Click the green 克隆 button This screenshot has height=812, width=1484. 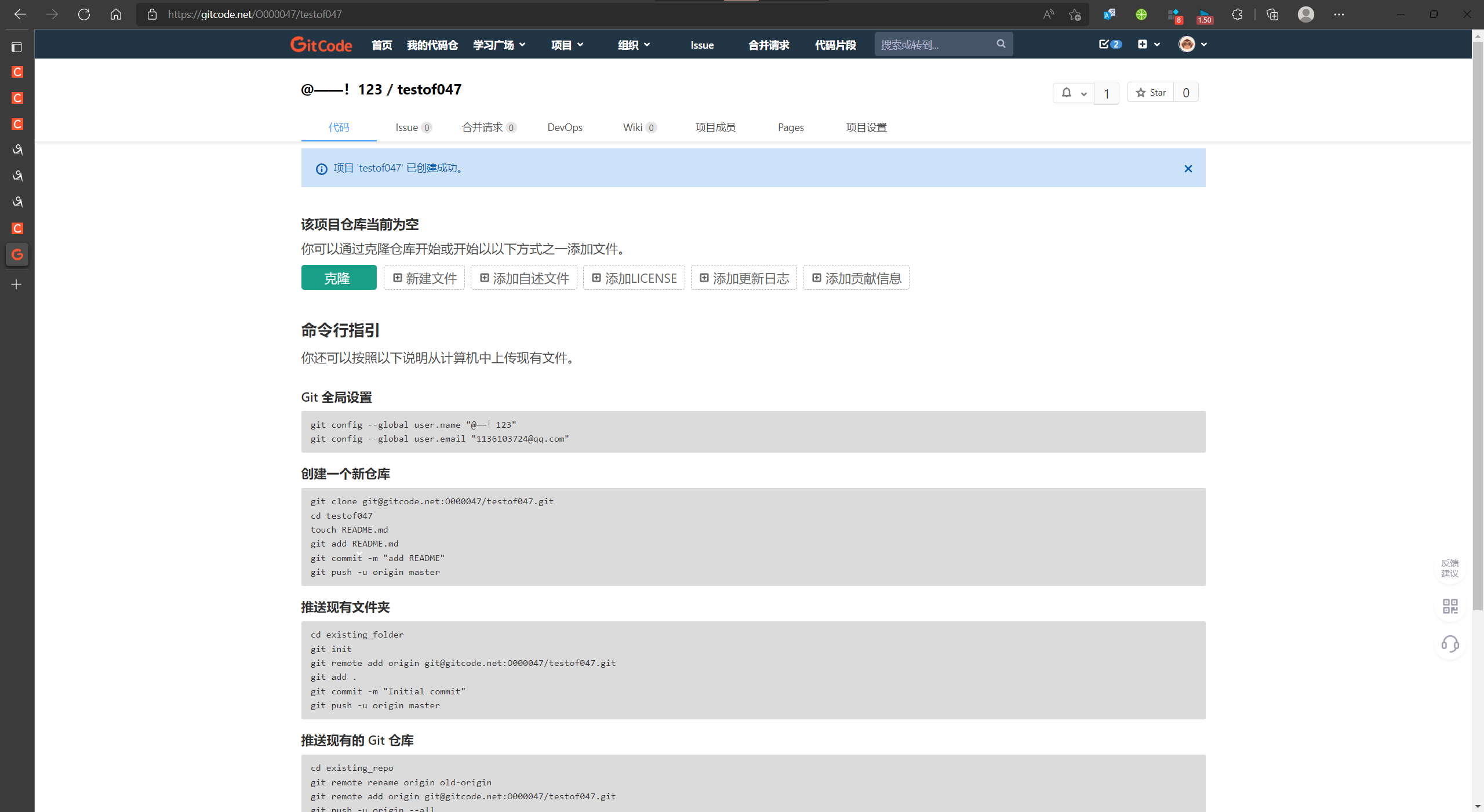339,278
